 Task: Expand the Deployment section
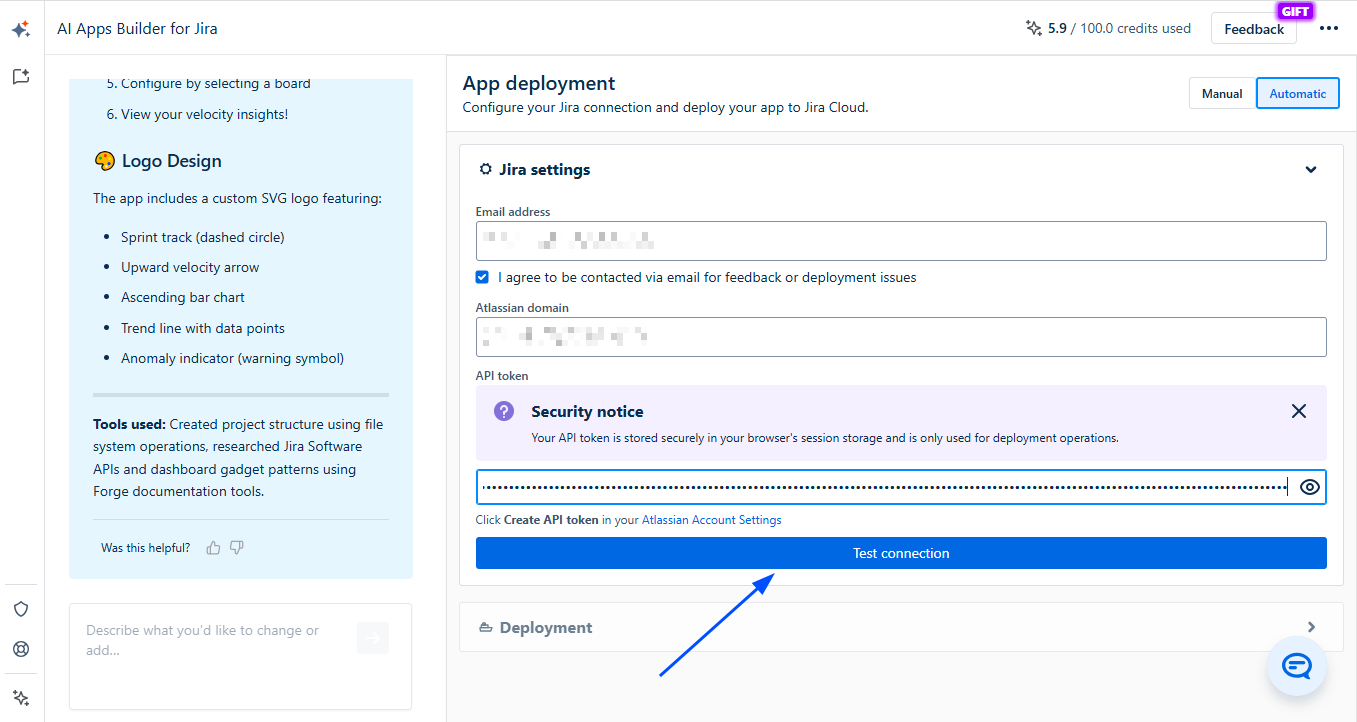1310,627
